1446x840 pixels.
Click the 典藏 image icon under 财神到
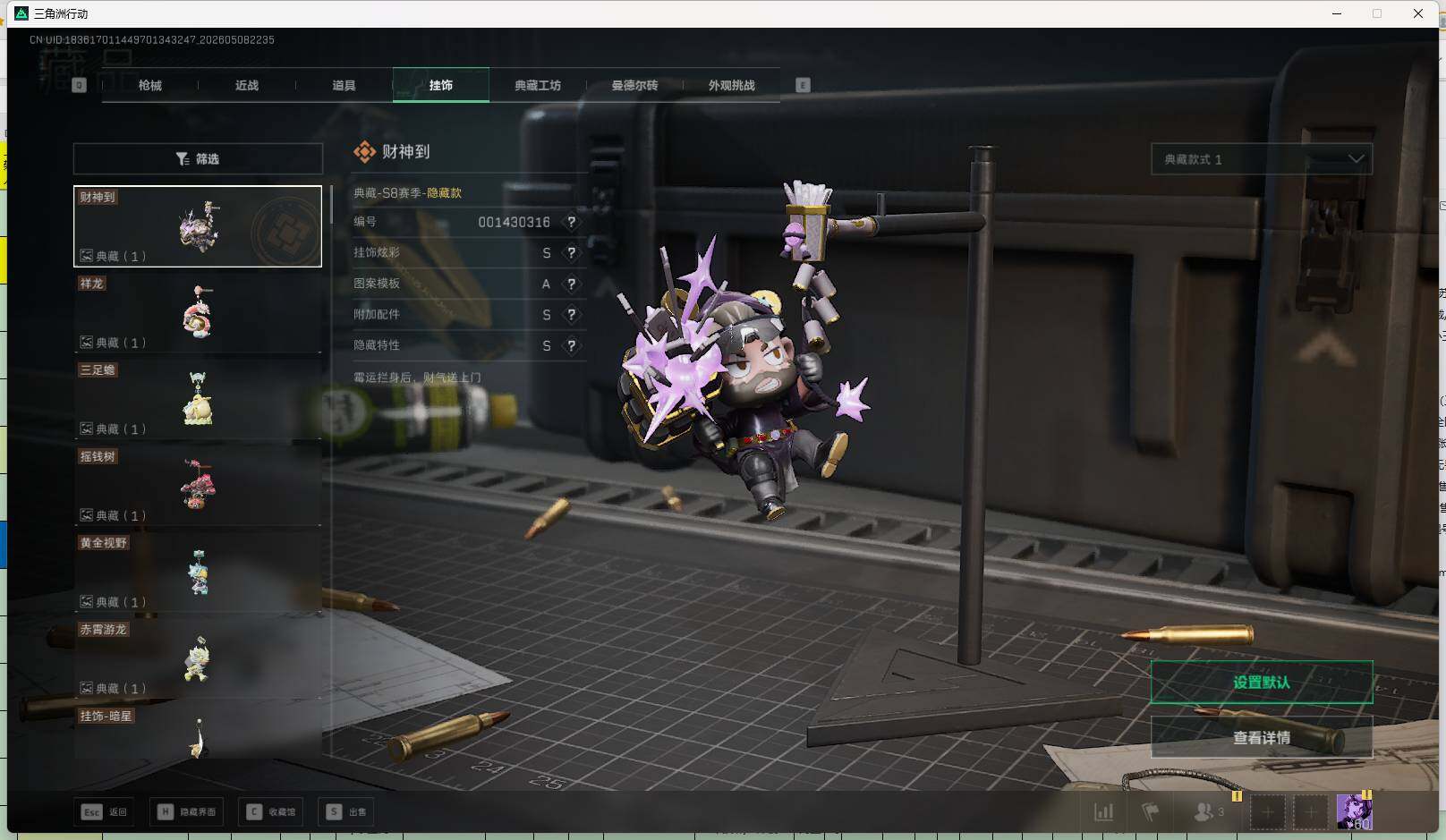pos(87,256)
